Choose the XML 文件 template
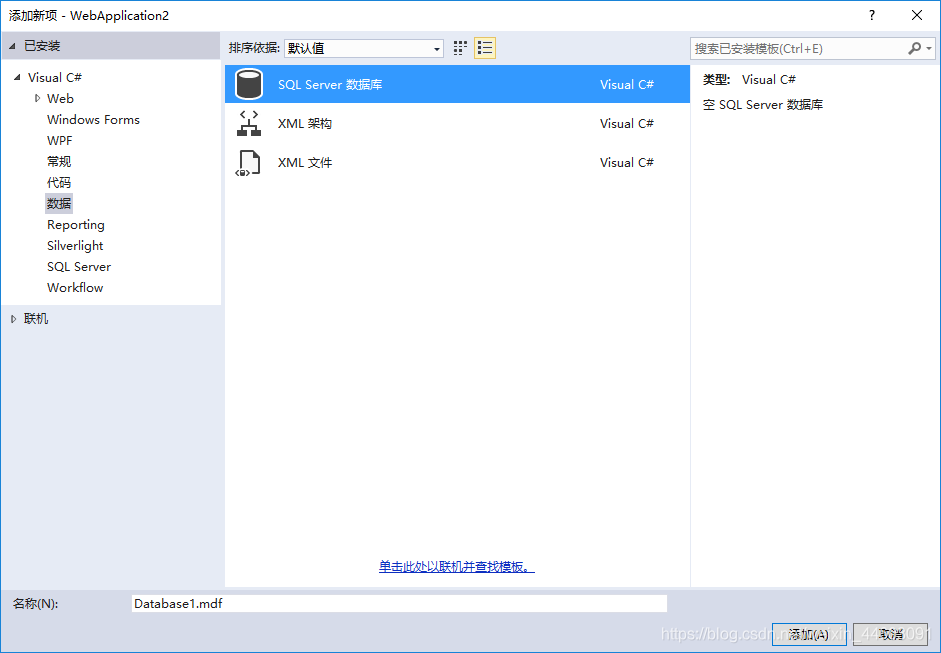Screen dimensions: 941x653 click(x=457, y=163)
